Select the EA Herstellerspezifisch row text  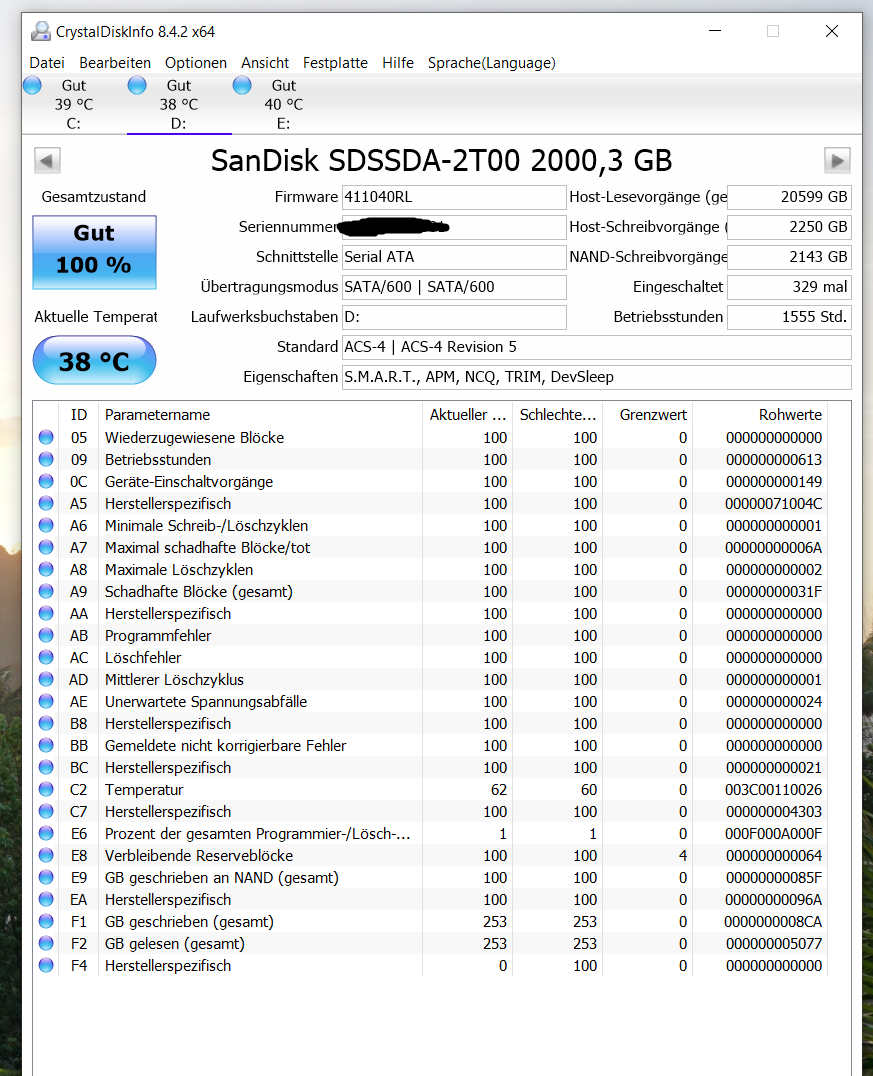(167, 899)
